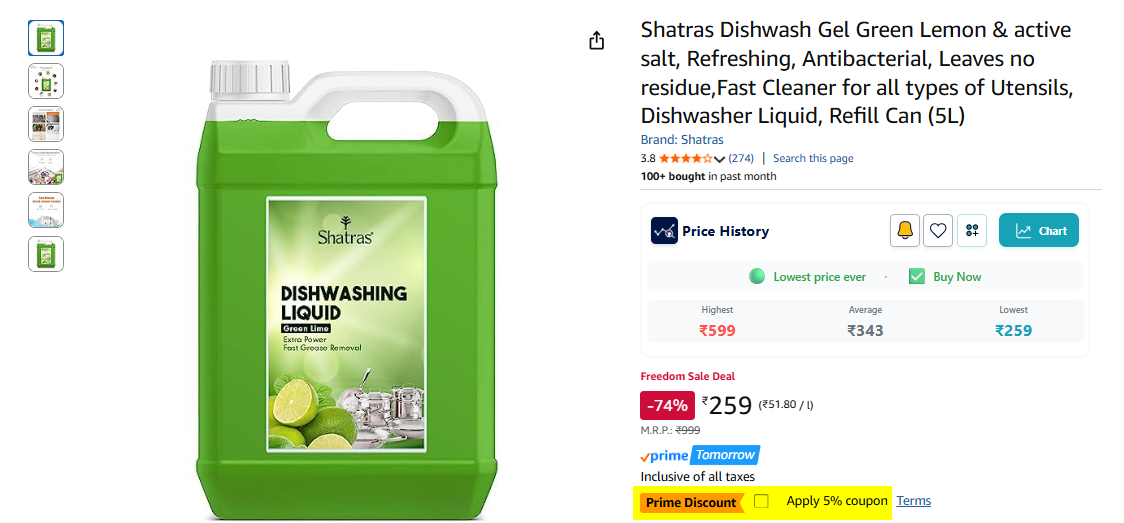The height and width of the screenshot is (523, 1124).
Task: Click the green Buy Now checkmark icon
Action: (x=917, y=277)
